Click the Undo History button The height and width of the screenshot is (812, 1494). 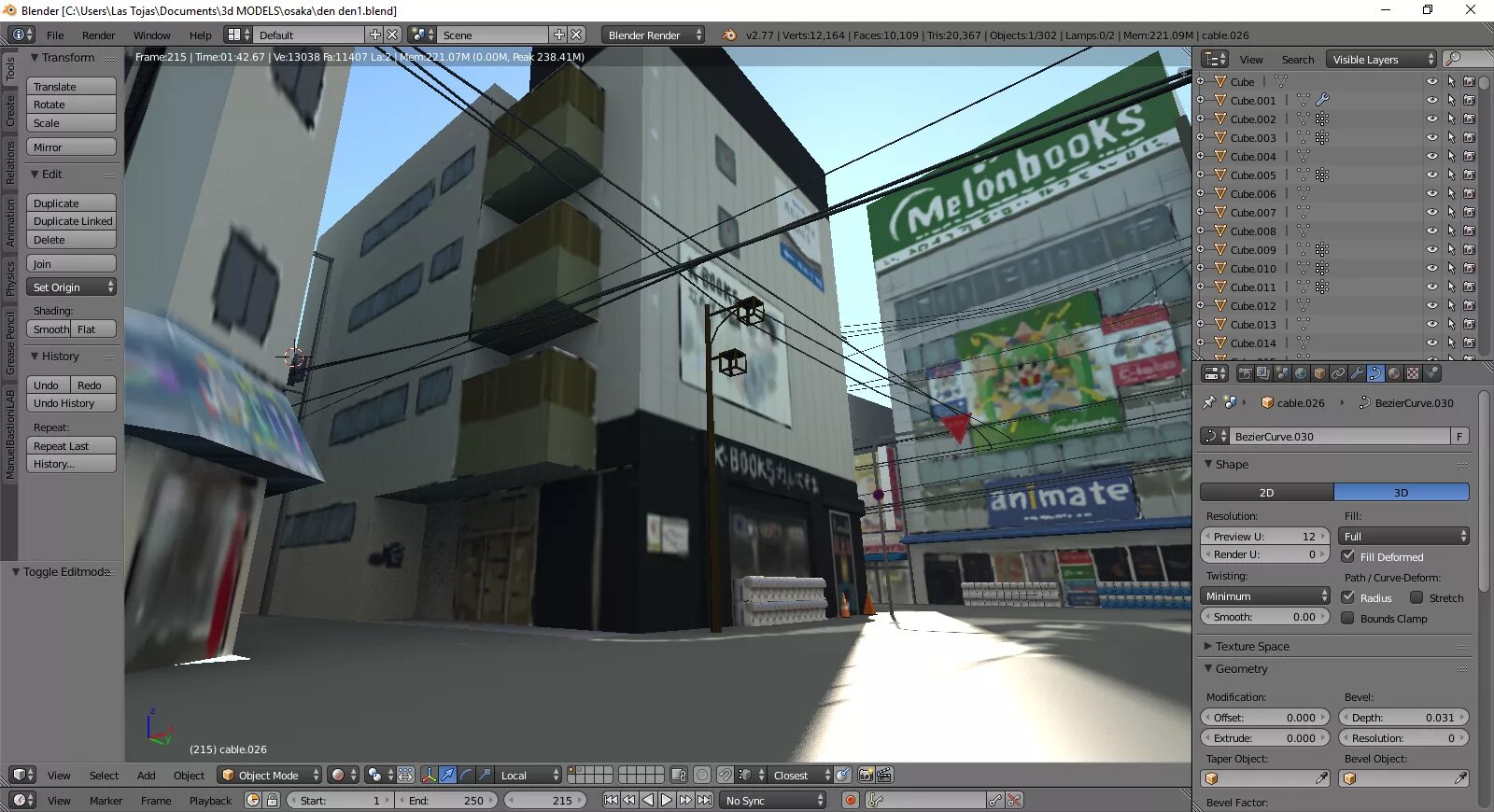point(71,403)
